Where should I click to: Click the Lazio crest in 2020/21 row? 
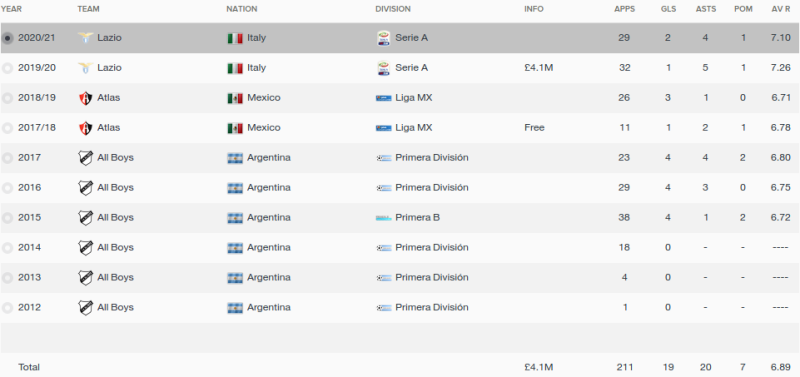point(85,38)
